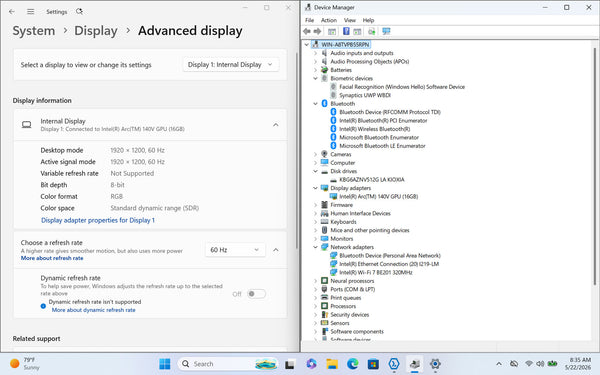Viewport: 600px width, 375px height.
Task: Open the Display 1: Internal Display dropdown
Action: click(231, 65)
